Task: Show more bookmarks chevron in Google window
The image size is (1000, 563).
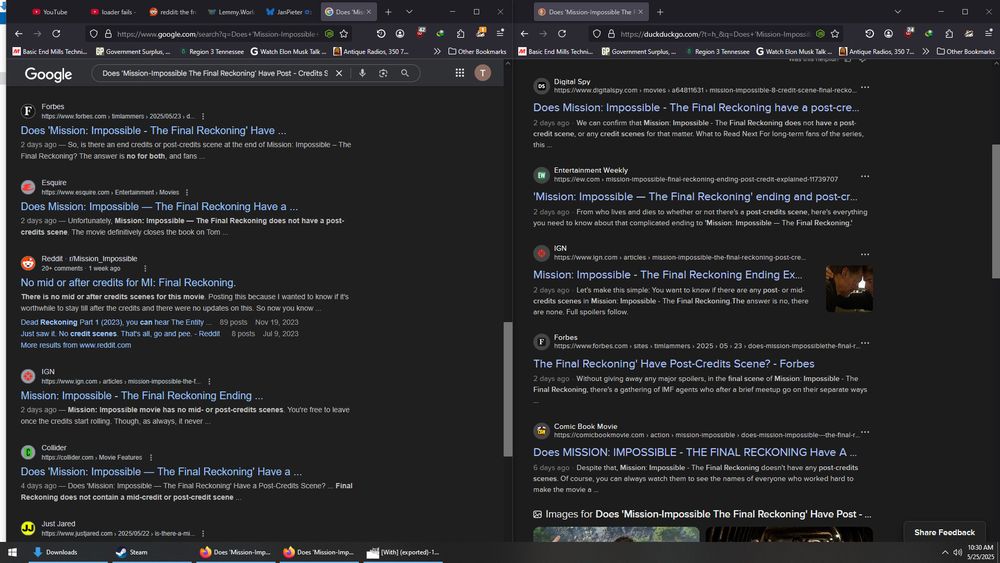Action: (x=437, y=51)
